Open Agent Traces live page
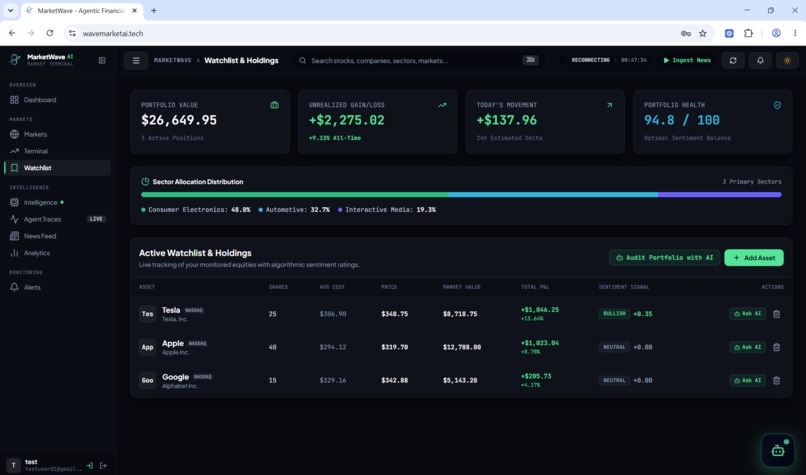806x475 pixels. 57,219
